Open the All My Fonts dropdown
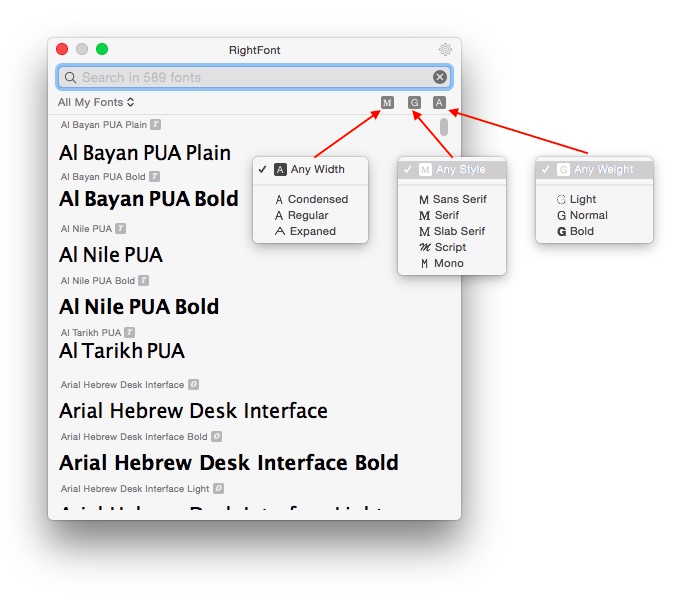 click(x=96, y=102)
